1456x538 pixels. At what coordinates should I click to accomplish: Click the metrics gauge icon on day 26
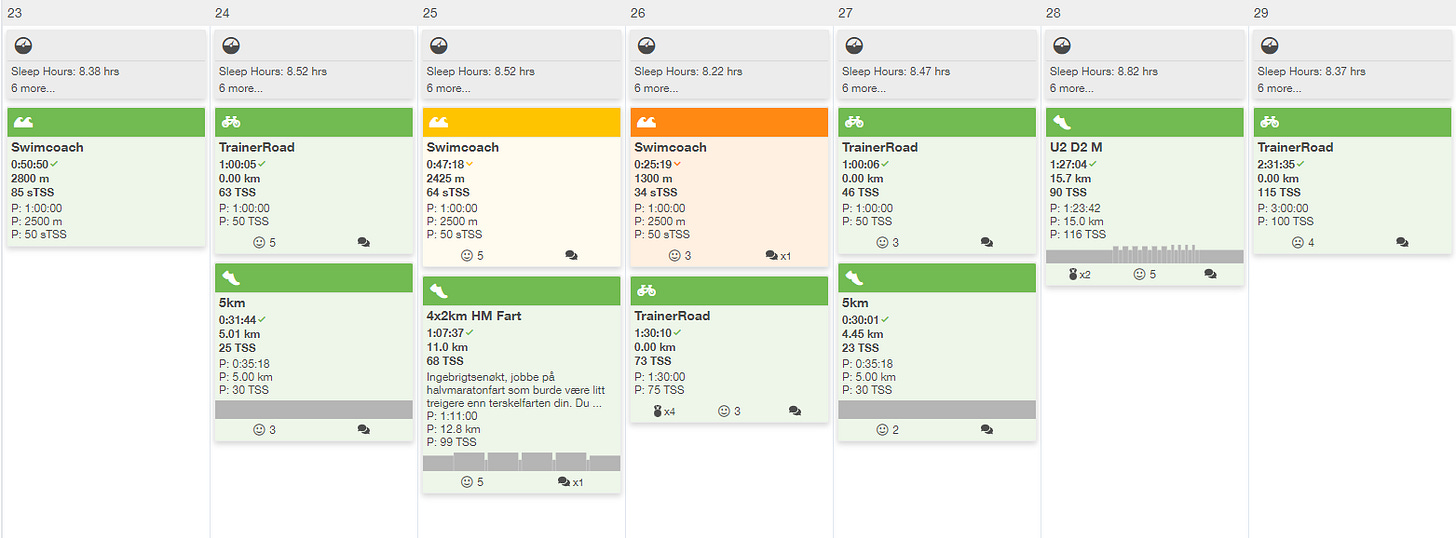646,46
